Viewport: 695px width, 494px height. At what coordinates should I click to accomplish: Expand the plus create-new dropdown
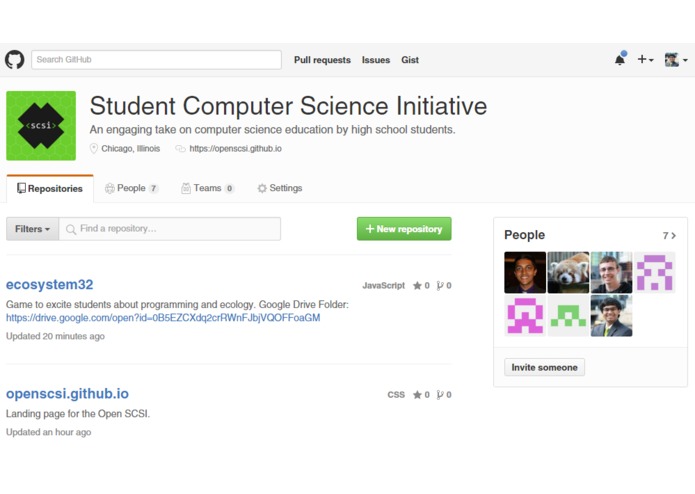(645, 60)
